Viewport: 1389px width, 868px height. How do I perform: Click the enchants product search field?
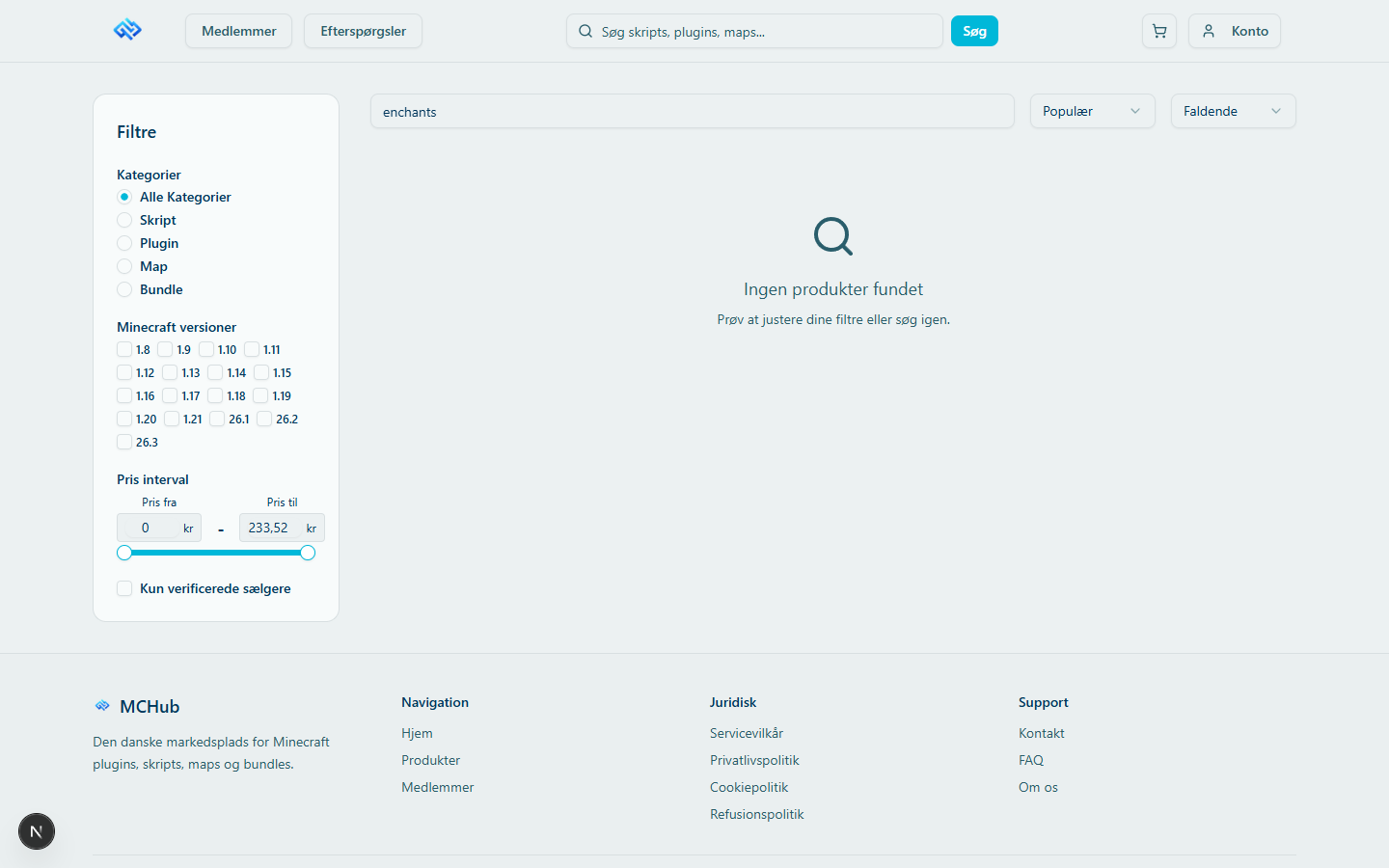click(693, 111)
